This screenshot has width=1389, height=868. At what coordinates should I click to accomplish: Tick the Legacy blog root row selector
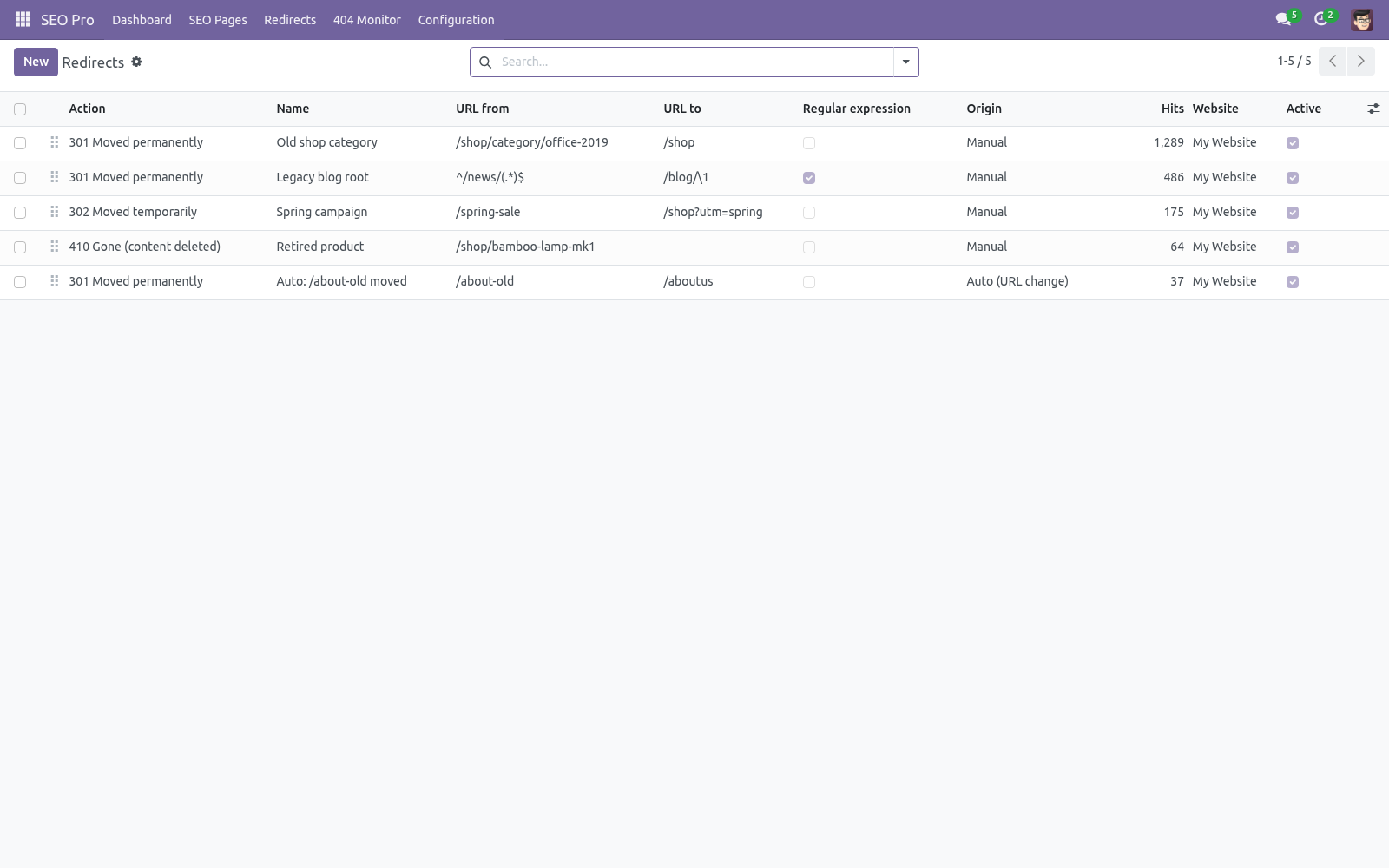coord(20,178)
